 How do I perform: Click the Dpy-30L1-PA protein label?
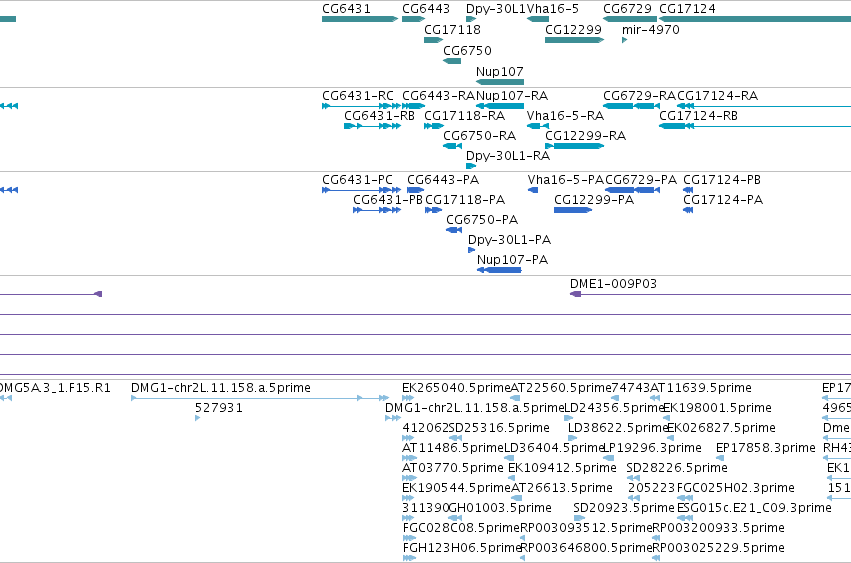pyautogui.click(x=509, y=240)
